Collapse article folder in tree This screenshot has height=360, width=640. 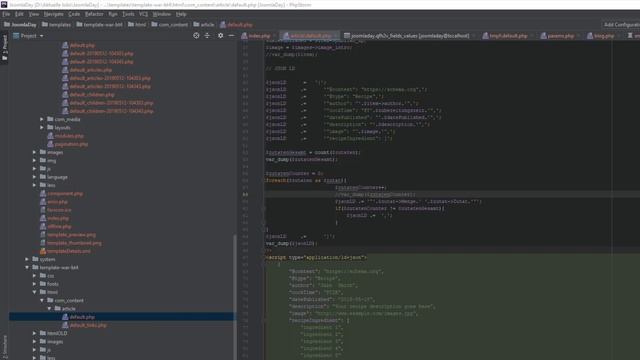pyautogui.click(x=49, y=309)
